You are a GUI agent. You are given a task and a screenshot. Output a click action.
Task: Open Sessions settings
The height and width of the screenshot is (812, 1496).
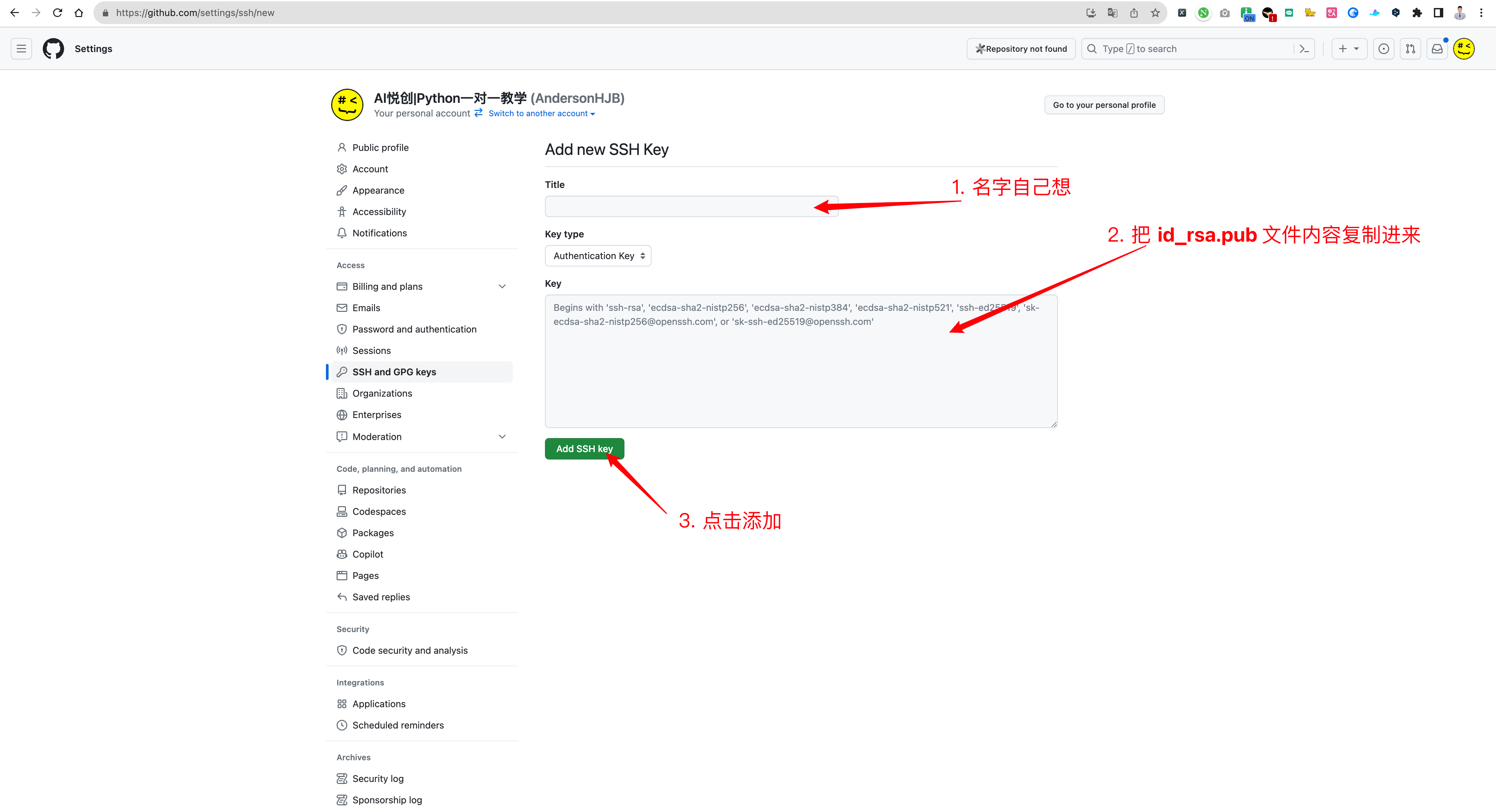tap(422, 351)
